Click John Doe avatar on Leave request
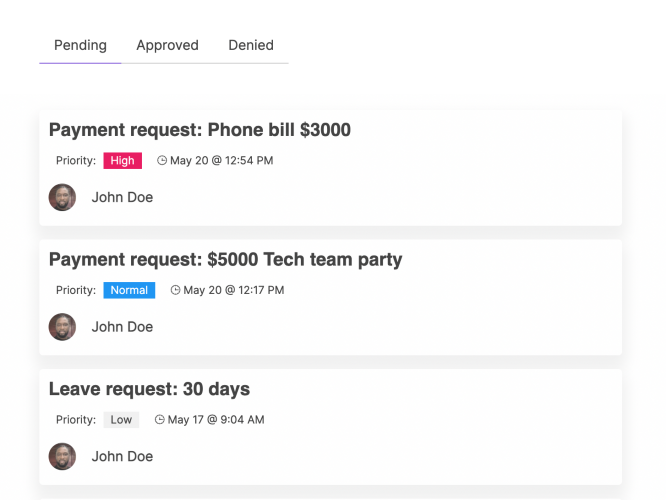Image resolution: width=666 pixels, height=500 pixels. (x=62, y=456)
